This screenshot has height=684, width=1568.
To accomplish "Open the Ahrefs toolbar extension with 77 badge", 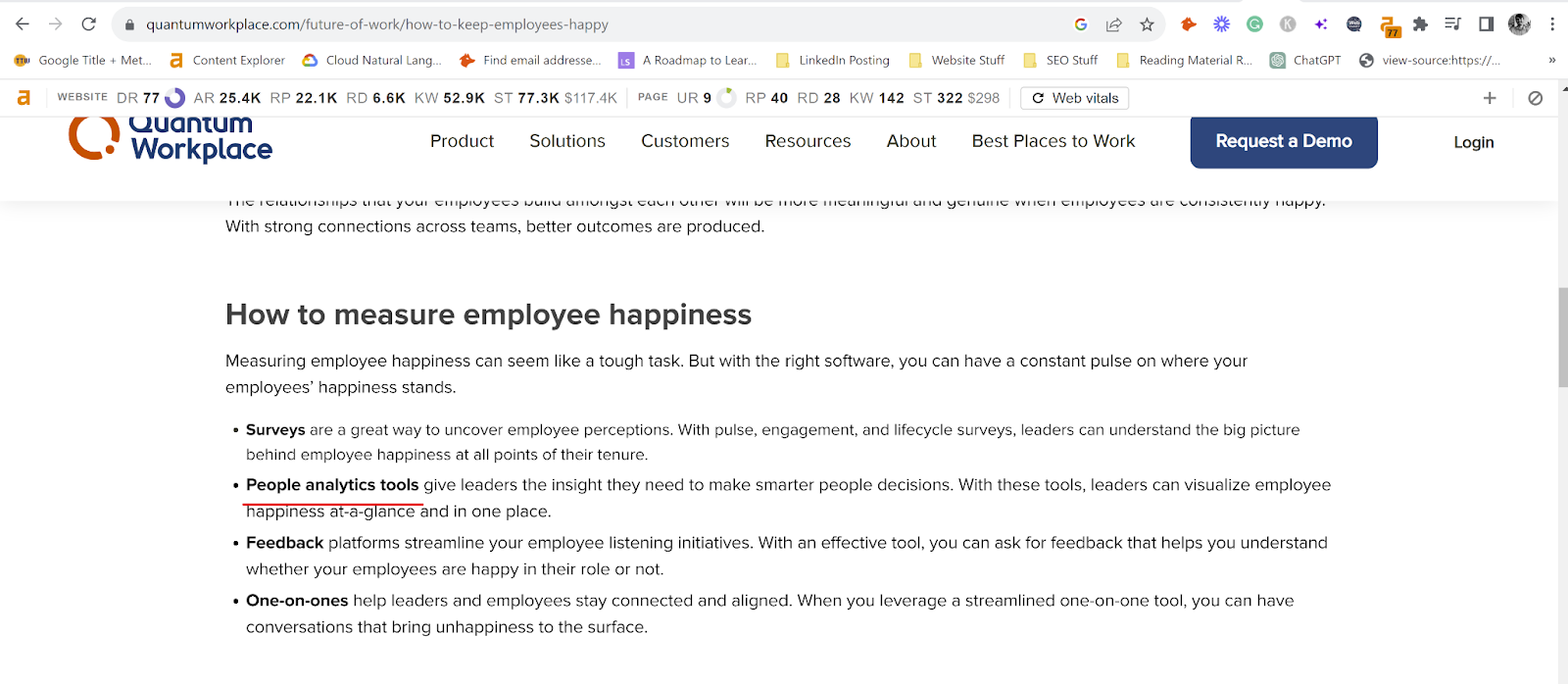I will tap(1390, 26).
